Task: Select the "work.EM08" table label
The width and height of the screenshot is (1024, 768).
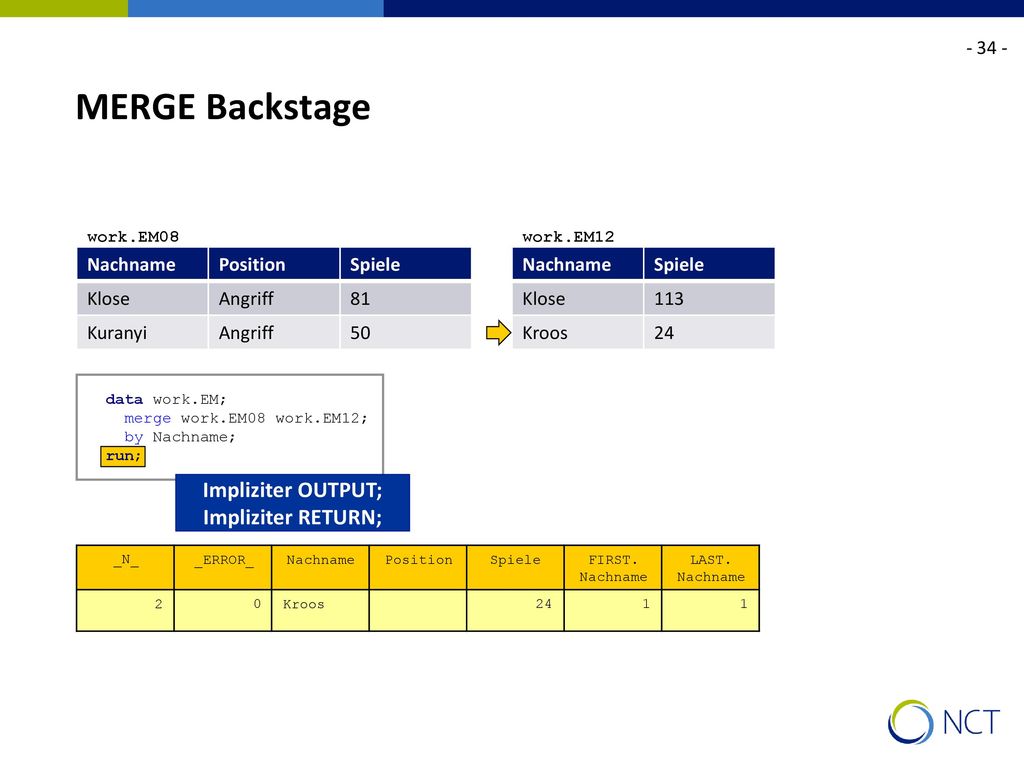Action: (x=133, y=236)
